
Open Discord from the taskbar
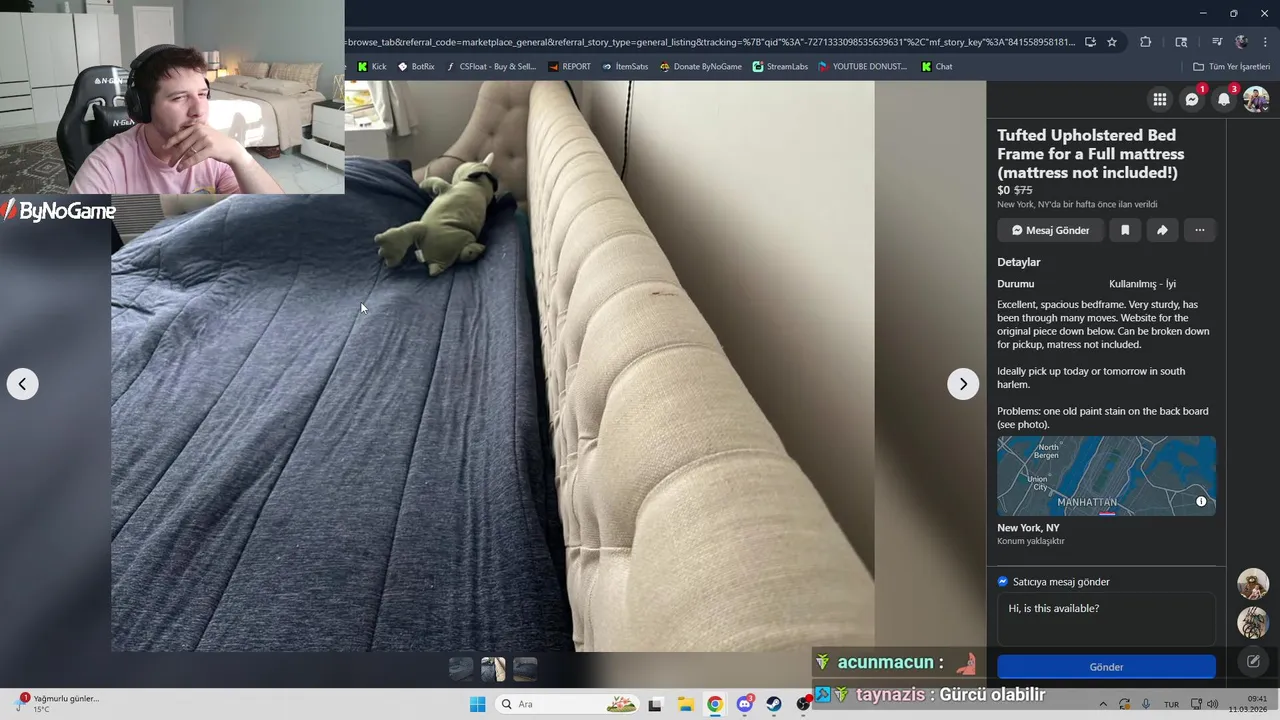pyautogui.click(x=745, y=704)
